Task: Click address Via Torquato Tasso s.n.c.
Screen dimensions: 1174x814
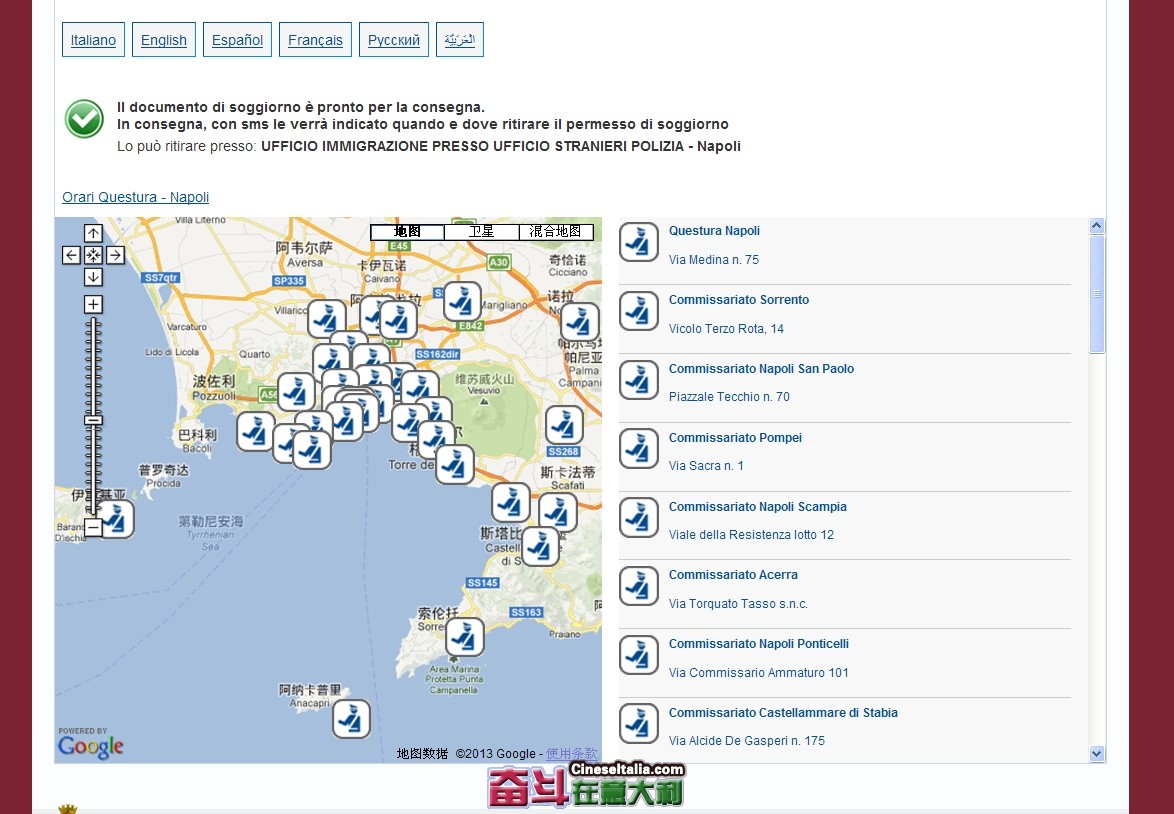Action: (x=738, y=603)
